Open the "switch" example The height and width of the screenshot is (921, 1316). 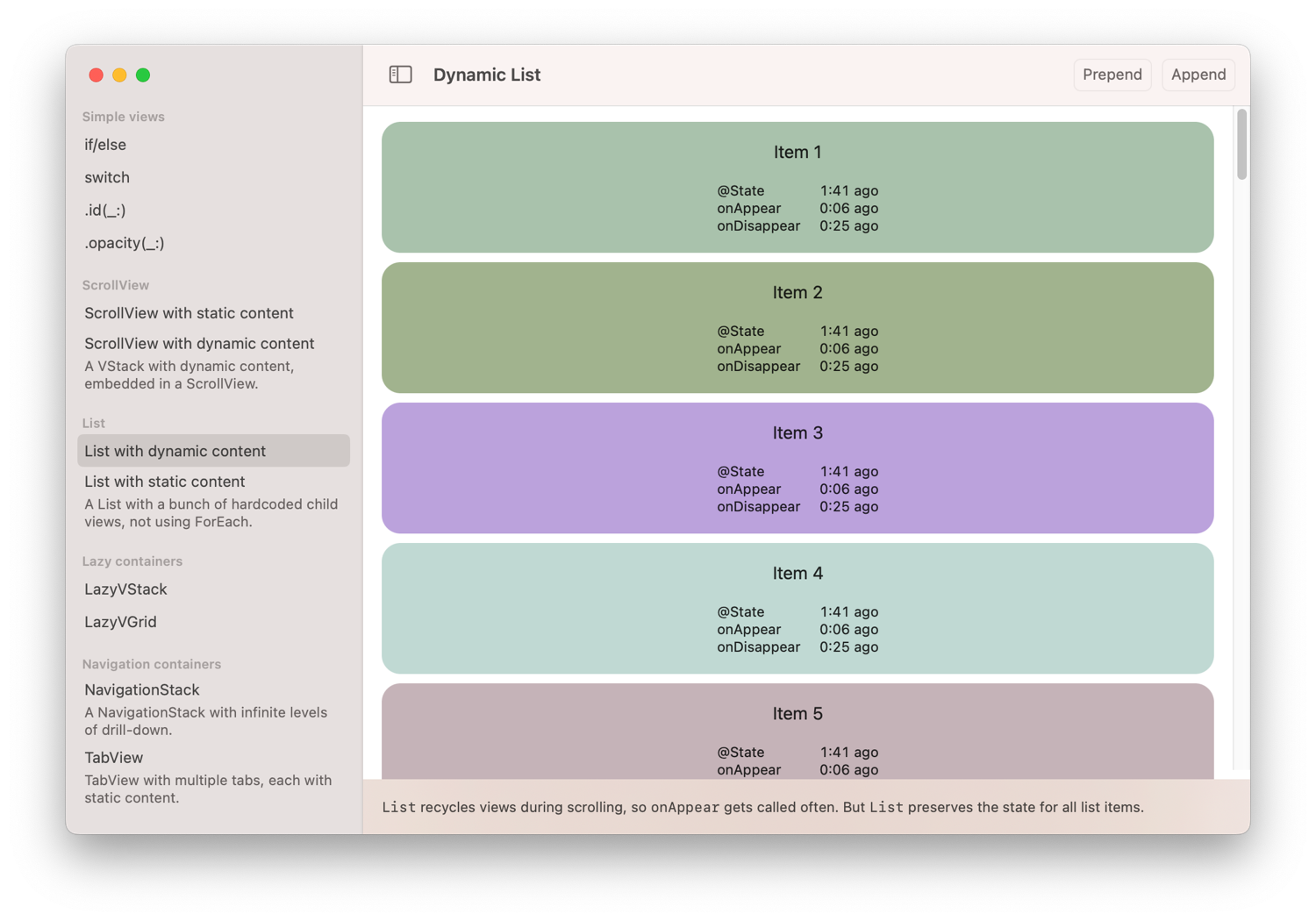click(107, 177)
